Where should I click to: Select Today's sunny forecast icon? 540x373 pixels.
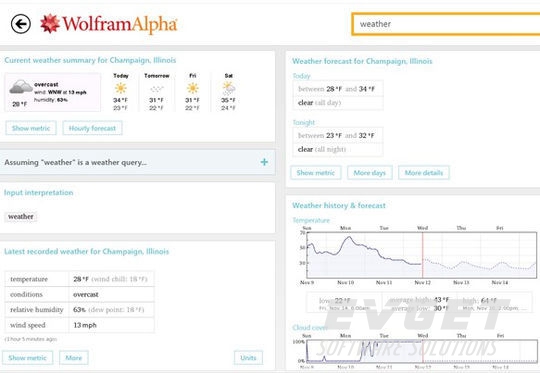pos(121,88)
